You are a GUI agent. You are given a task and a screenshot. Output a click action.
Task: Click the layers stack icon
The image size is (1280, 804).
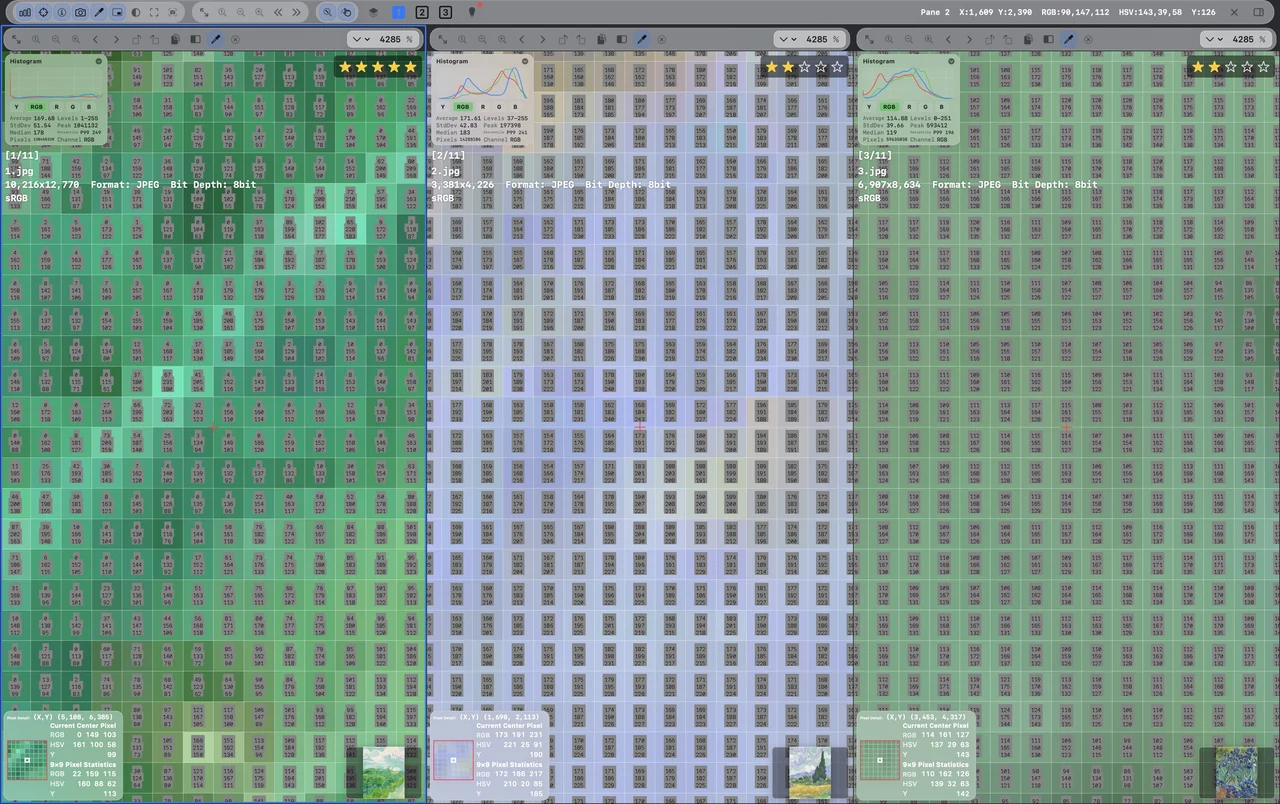pyautogui.click(x=373, y=12)
